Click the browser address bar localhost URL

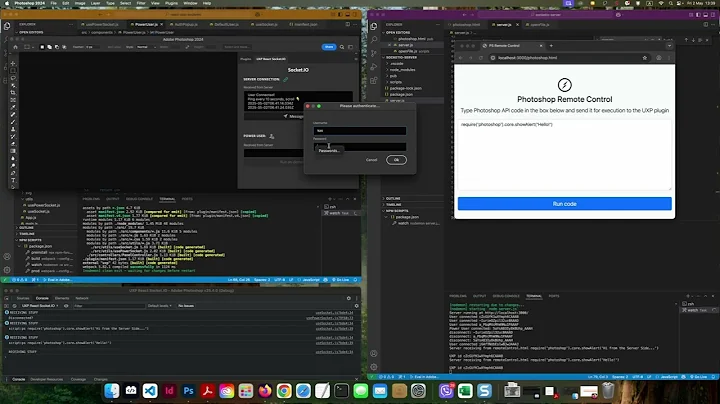[x=528, y=58]
